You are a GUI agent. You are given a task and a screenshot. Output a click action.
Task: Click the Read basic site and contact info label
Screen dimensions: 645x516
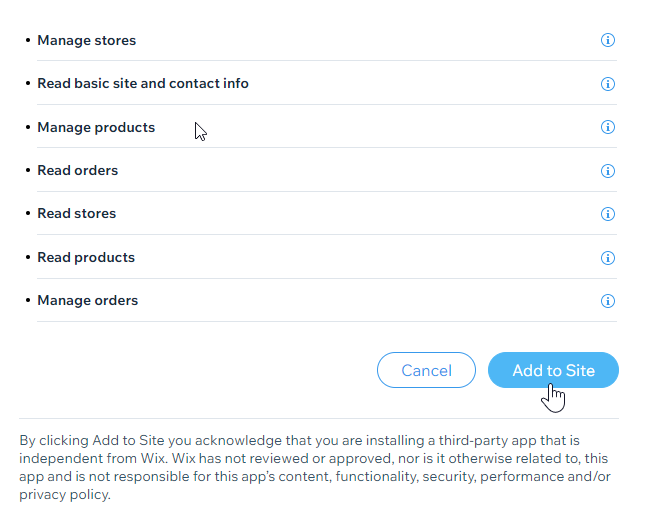click(143, 84)
